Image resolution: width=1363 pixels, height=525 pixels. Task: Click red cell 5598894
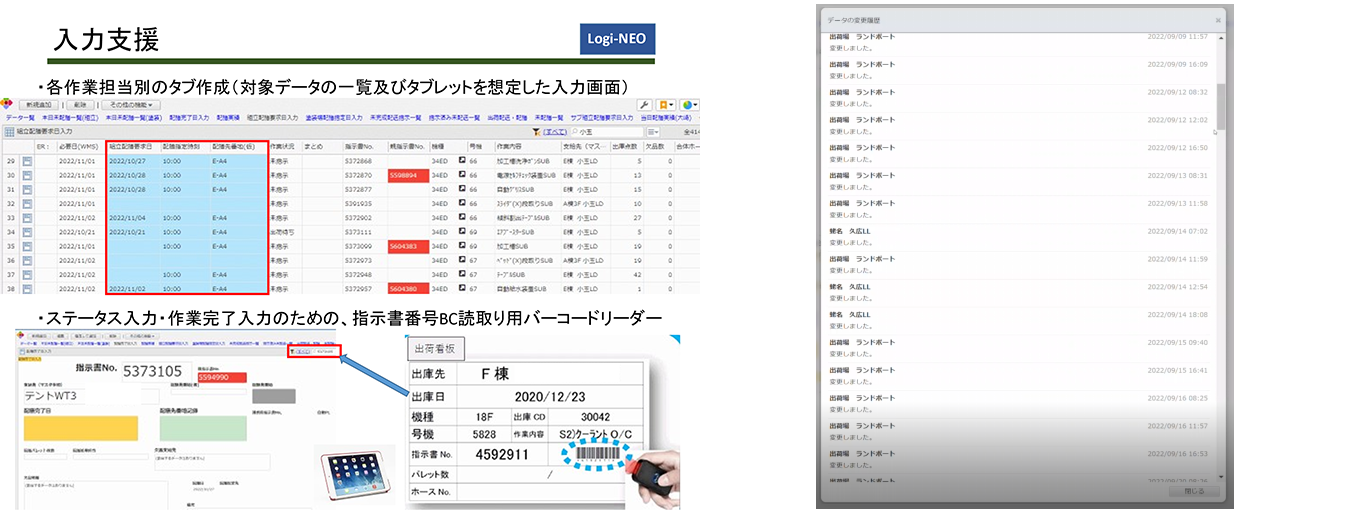click(x=407, y=175)
